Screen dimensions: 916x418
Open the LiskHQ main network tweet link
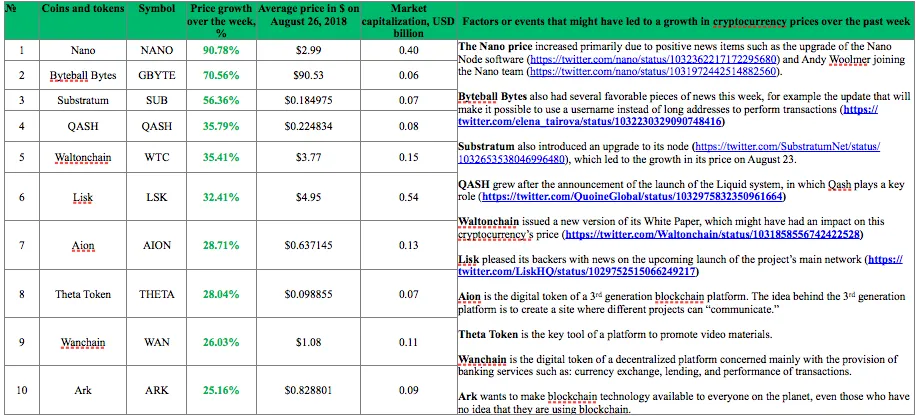click(680, 266)
